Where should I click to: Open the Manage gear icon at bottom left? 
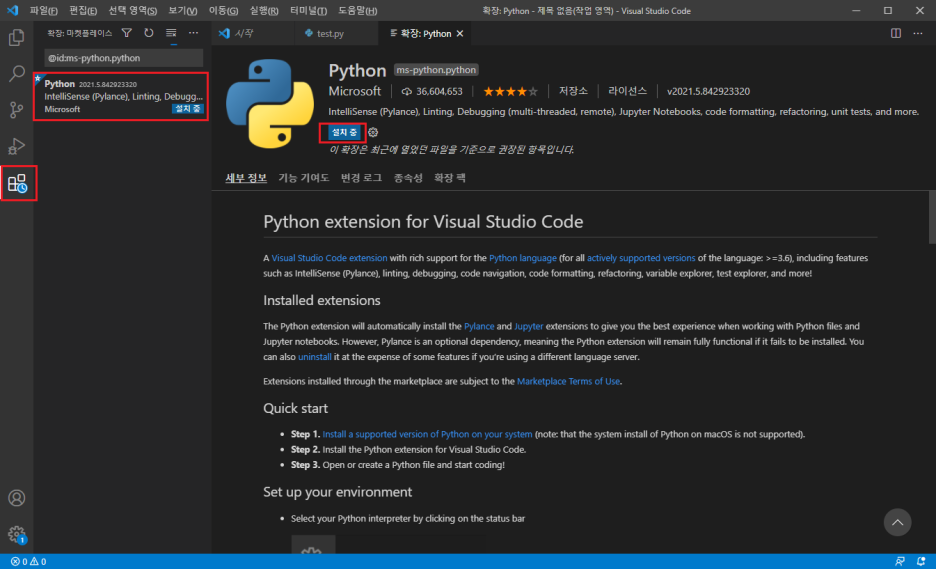(17, 534)
